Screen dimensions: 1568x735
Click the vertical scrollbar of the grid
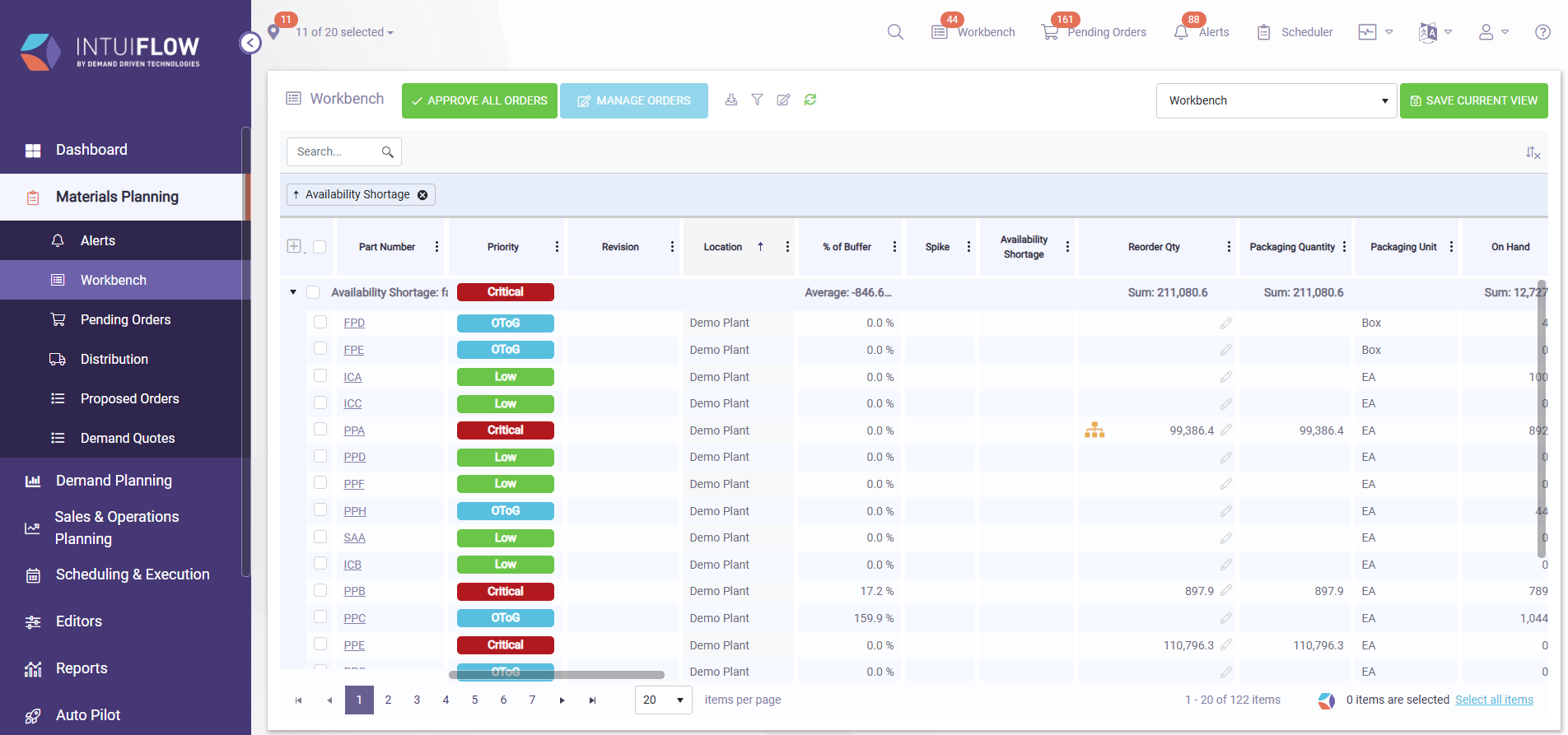[x=1542, y=420]
